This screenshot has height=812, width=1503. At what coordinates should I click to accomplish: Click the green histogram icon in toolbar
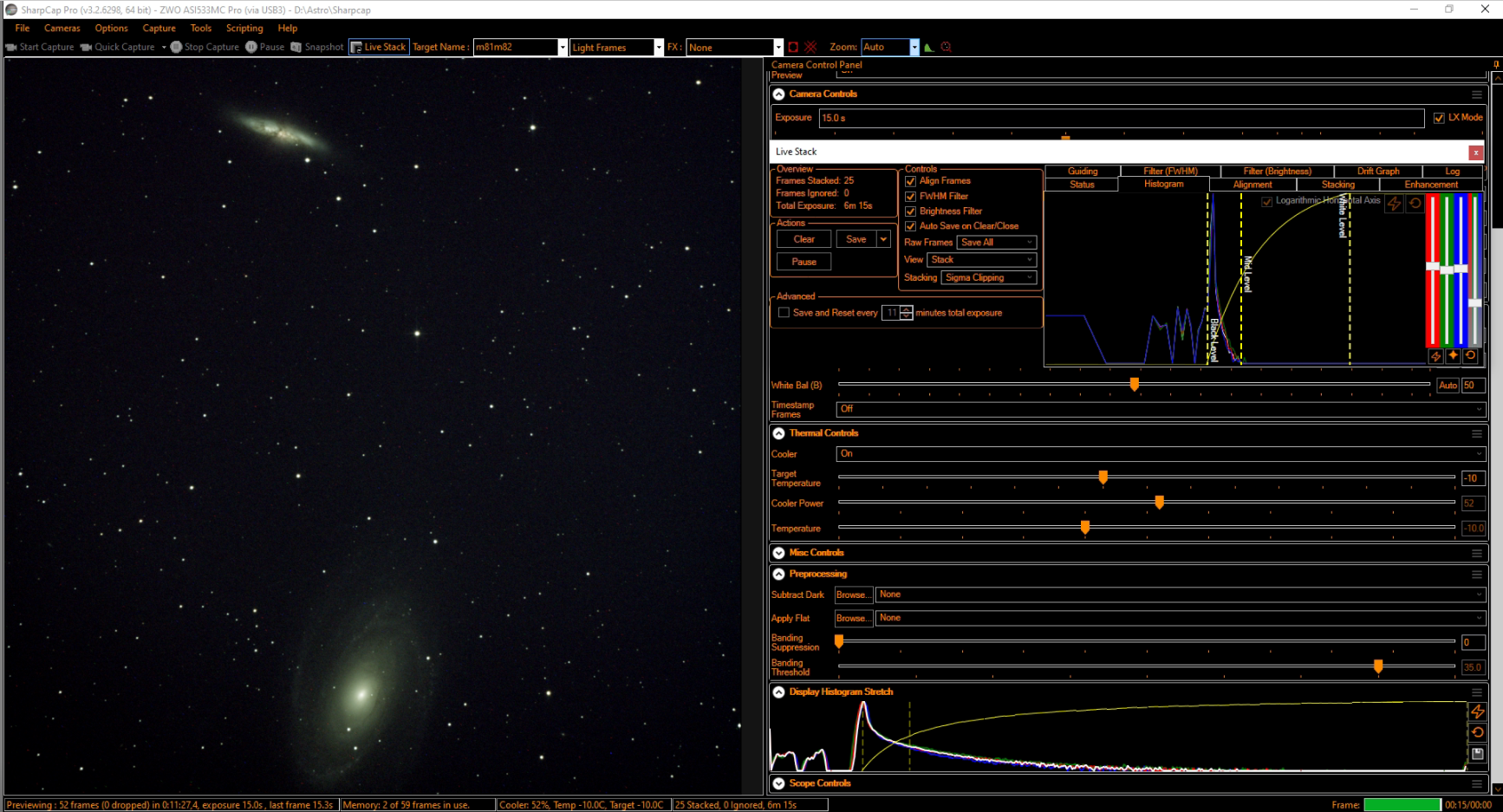click(x=929, y=47)
